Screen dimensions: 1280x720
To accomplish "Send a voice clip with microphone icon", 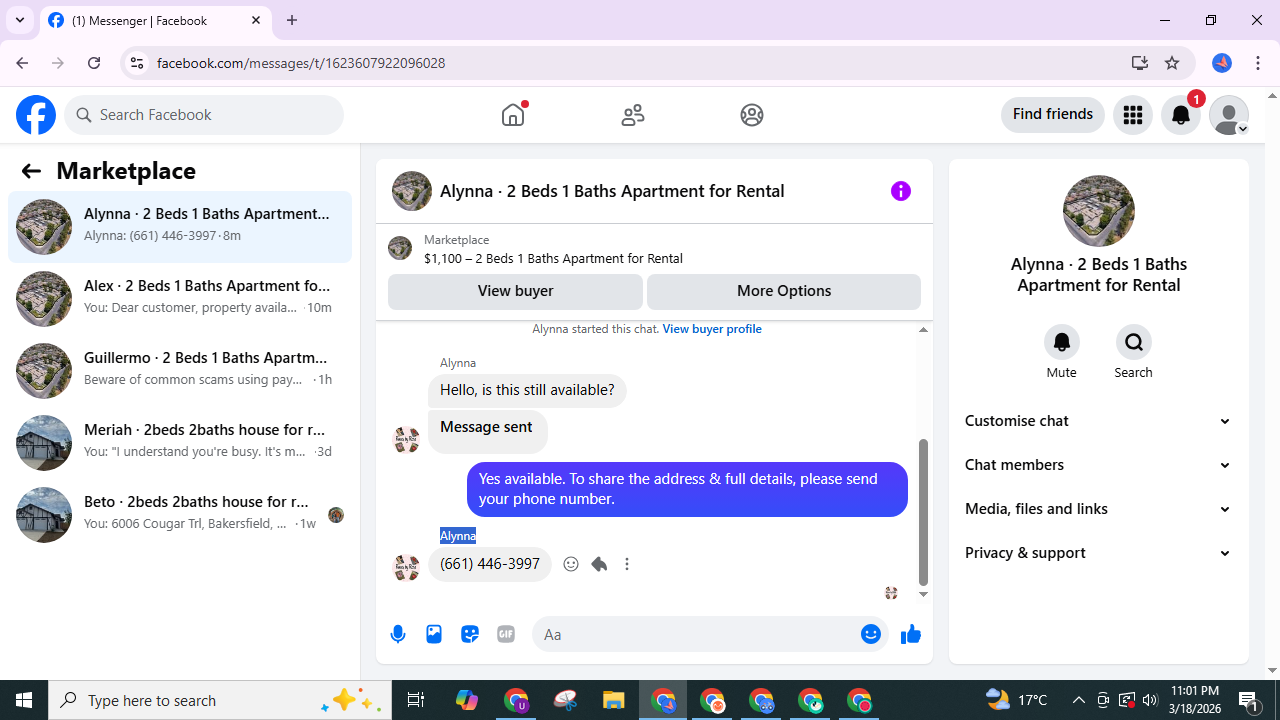I will click(x=398, y=634).
